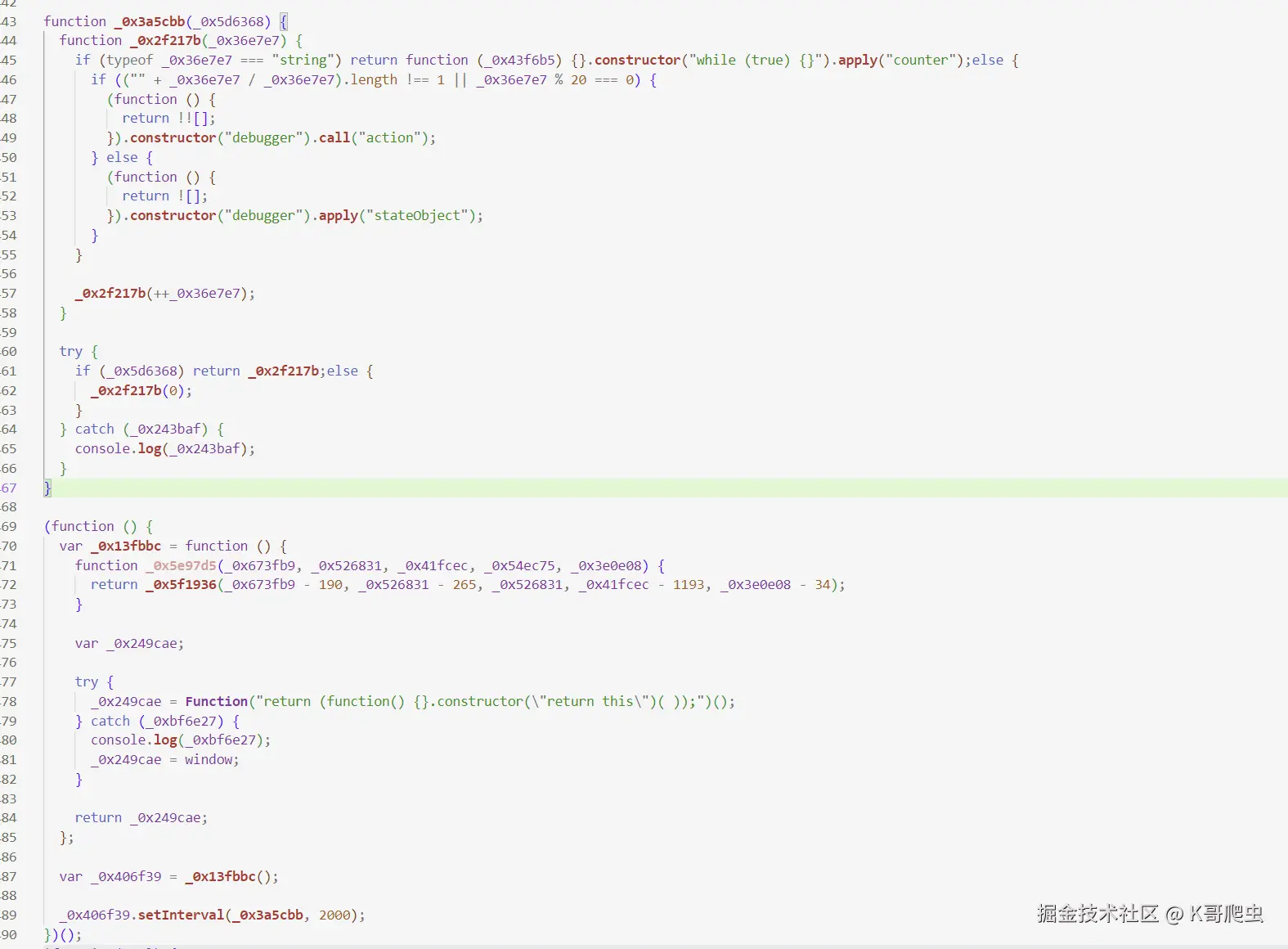Click the "action" string literal
This screenshot has width=1288, height=949.
pos(389,137)
